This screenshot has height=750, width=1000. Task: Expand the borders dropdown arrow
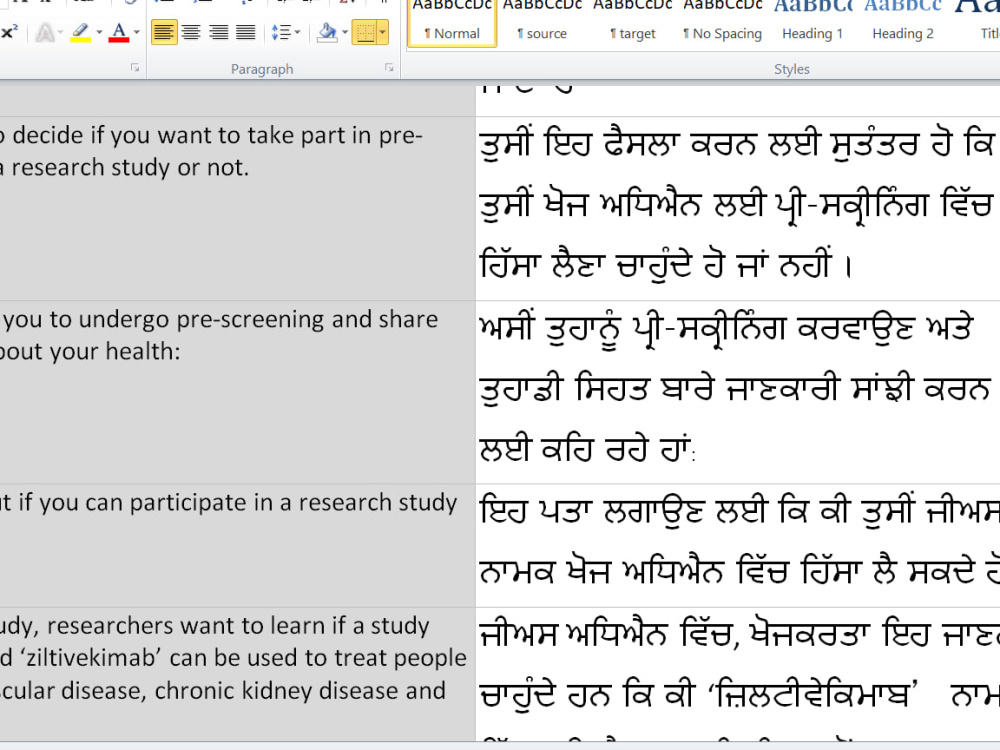pos(383,32)
